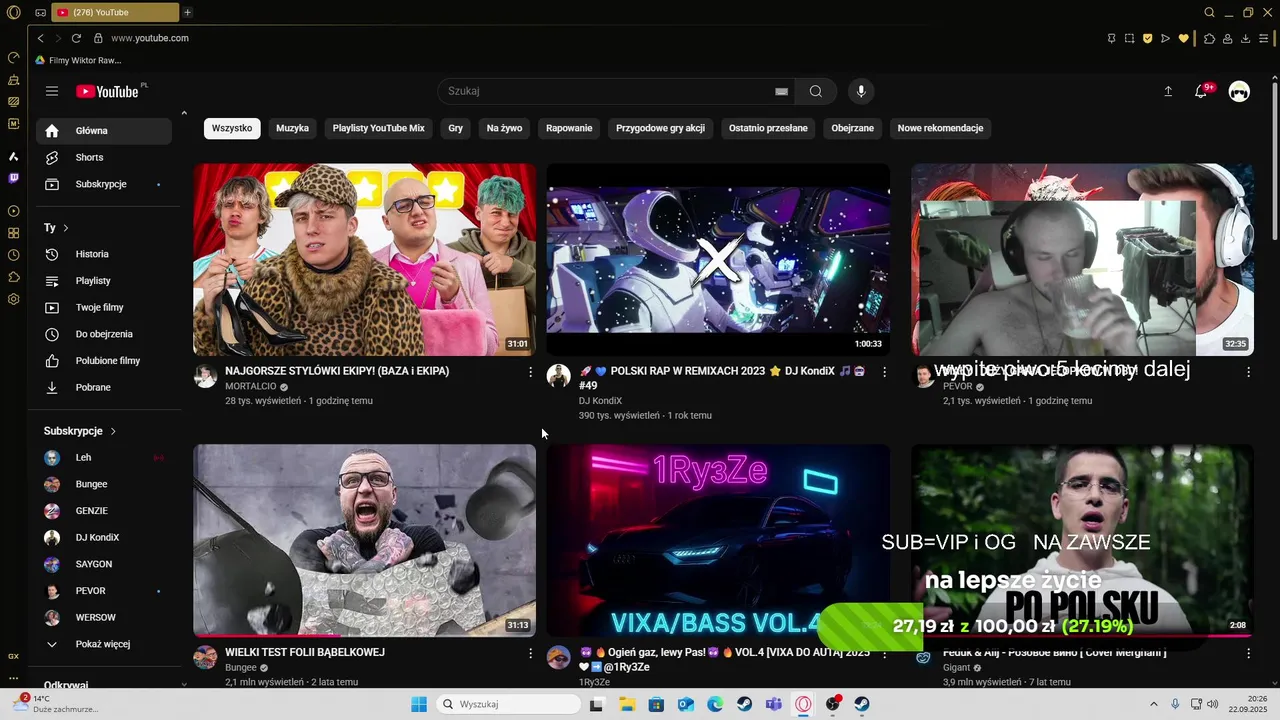This screenshot has width=1280, height=720.
Task: Open options menu for Feduk & Alj video
Action: [x=1248, y=653]
